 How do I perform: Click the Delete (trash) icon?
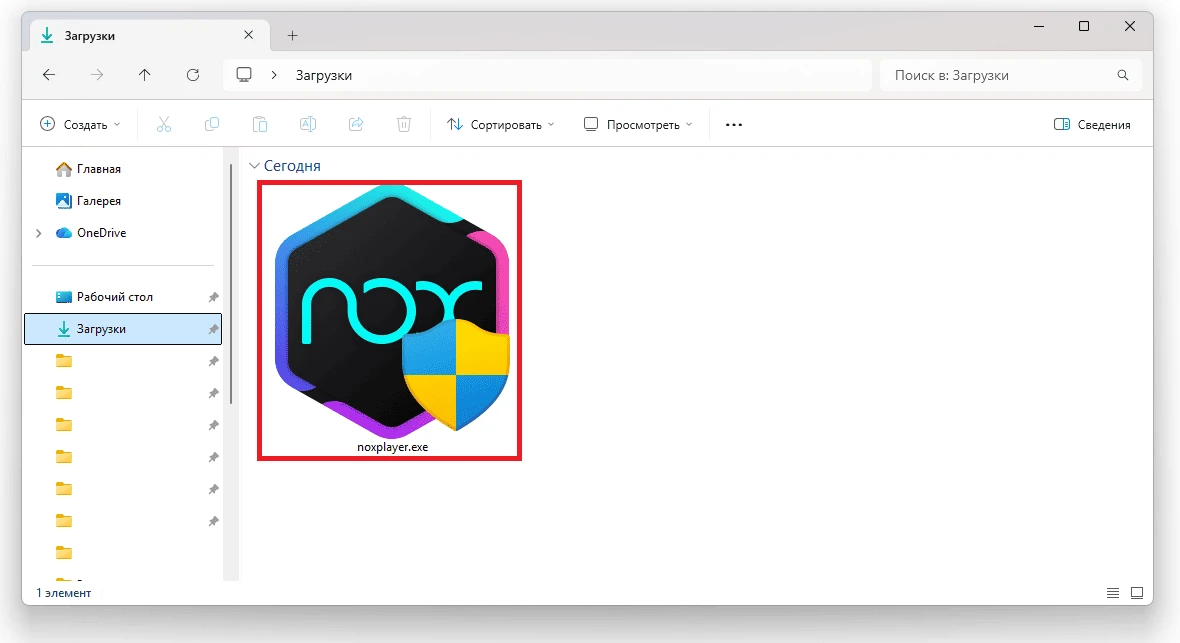[x=403, y=124]
